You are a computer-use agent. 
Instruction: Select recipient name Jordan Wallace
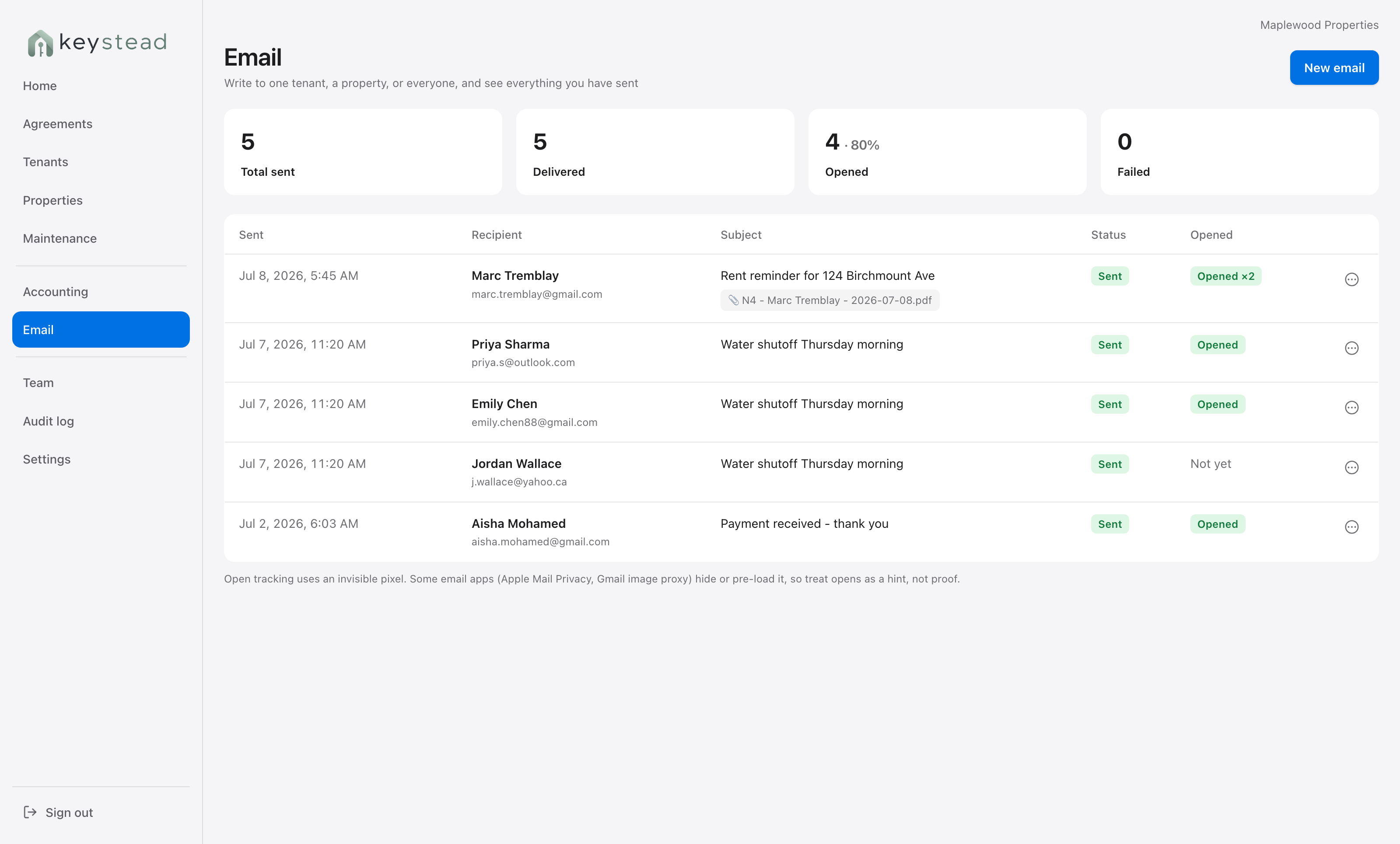point(517,464)
